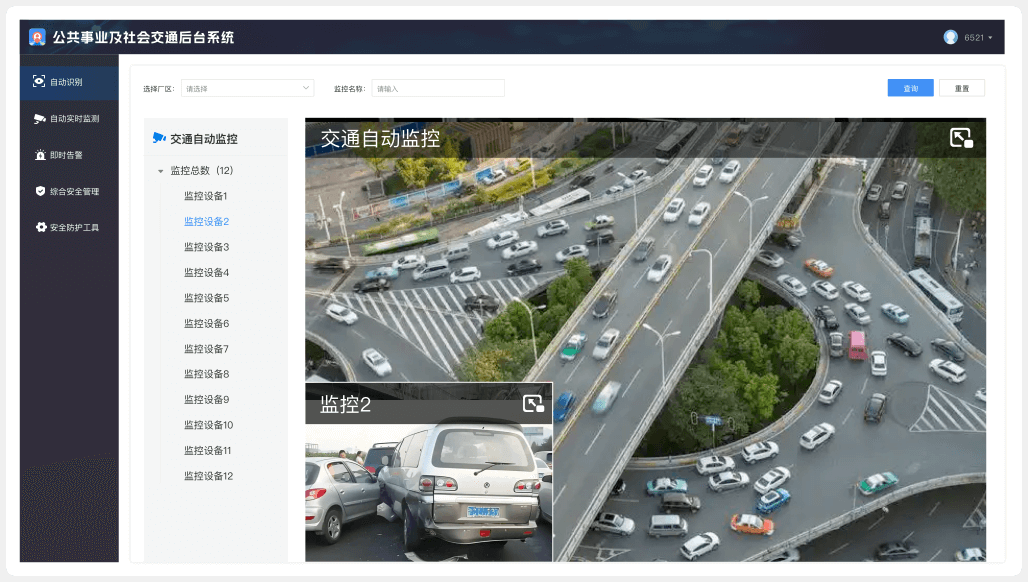The height and width of the screenshot is (582, 1028).
Task: Enlarge the 监控2 picture-in-picture view
Action: [x=533, y=404]
